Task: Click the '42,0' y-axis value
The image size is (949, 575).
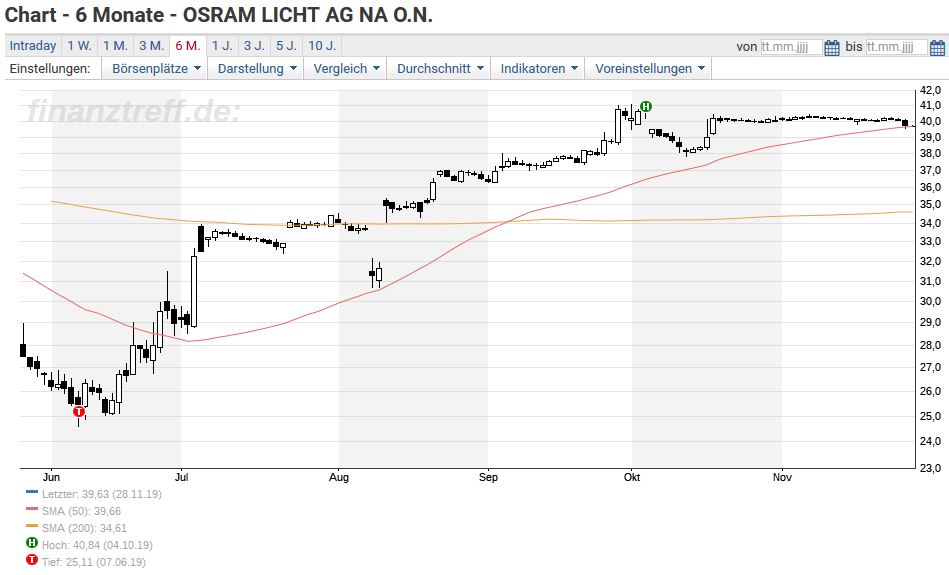Action: 930,90
